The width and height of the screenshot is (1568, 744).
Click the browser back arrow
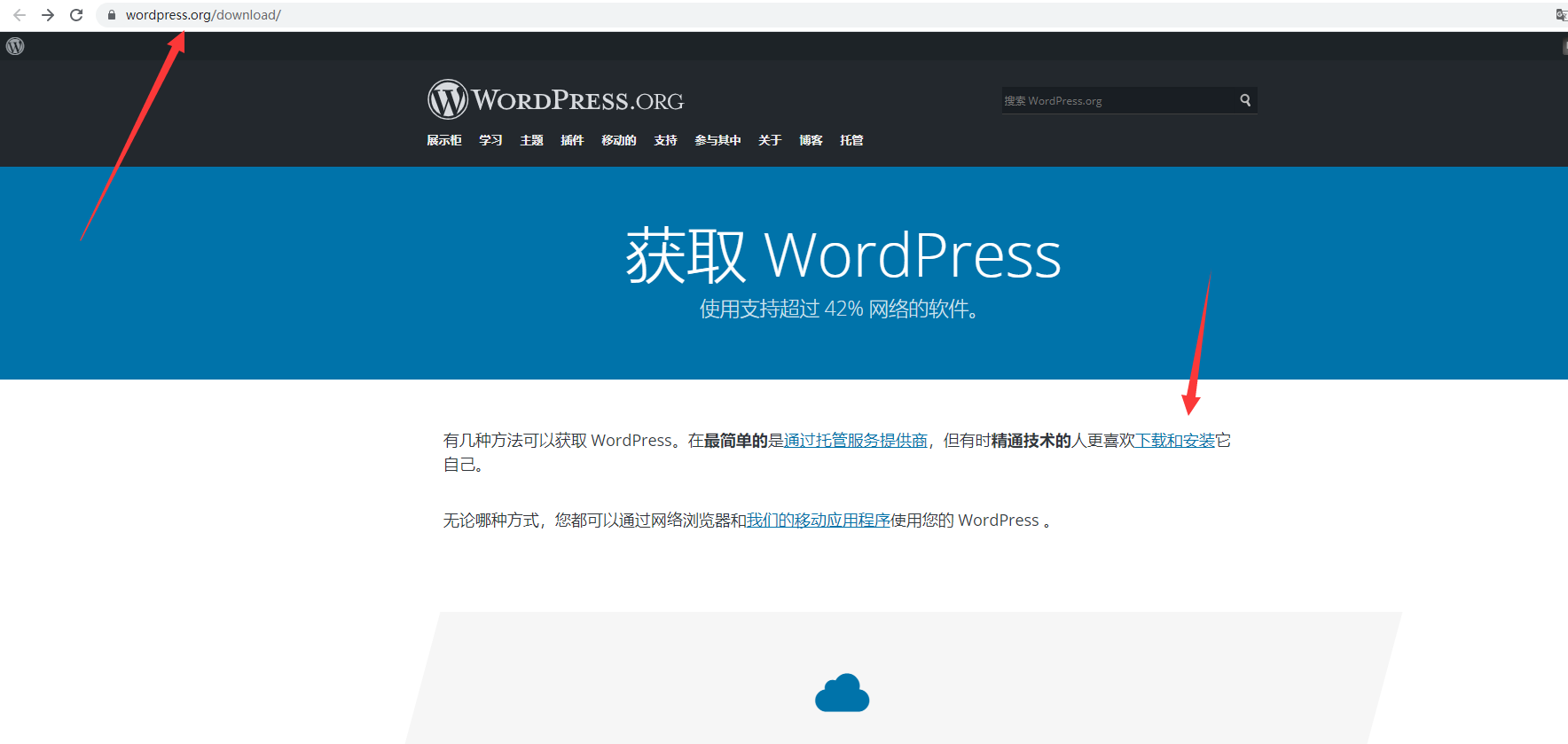pyautogui.click(x=20, y=15)
